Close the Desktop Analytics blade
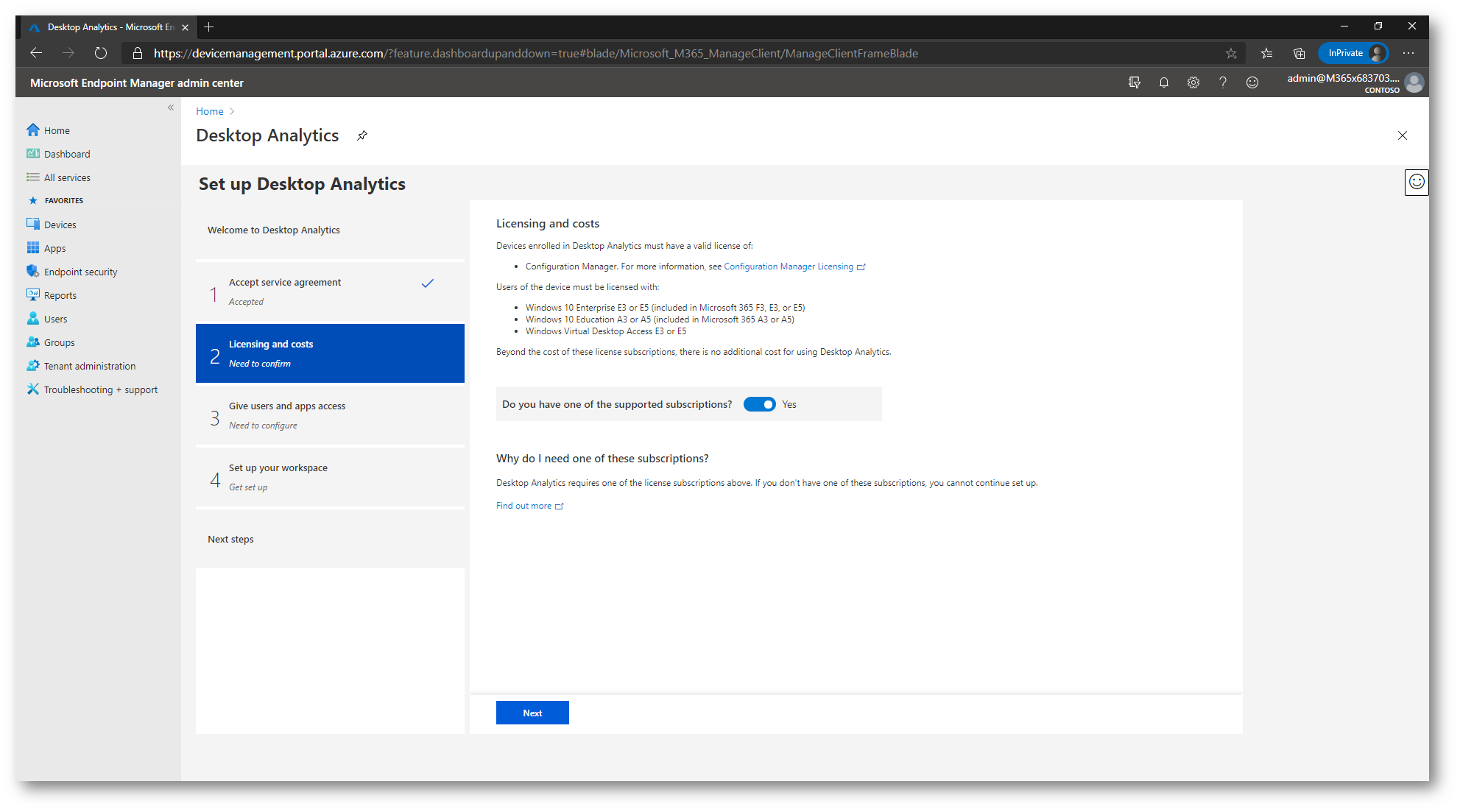This screenshot has width=1460, height=812. (1403, 135)
